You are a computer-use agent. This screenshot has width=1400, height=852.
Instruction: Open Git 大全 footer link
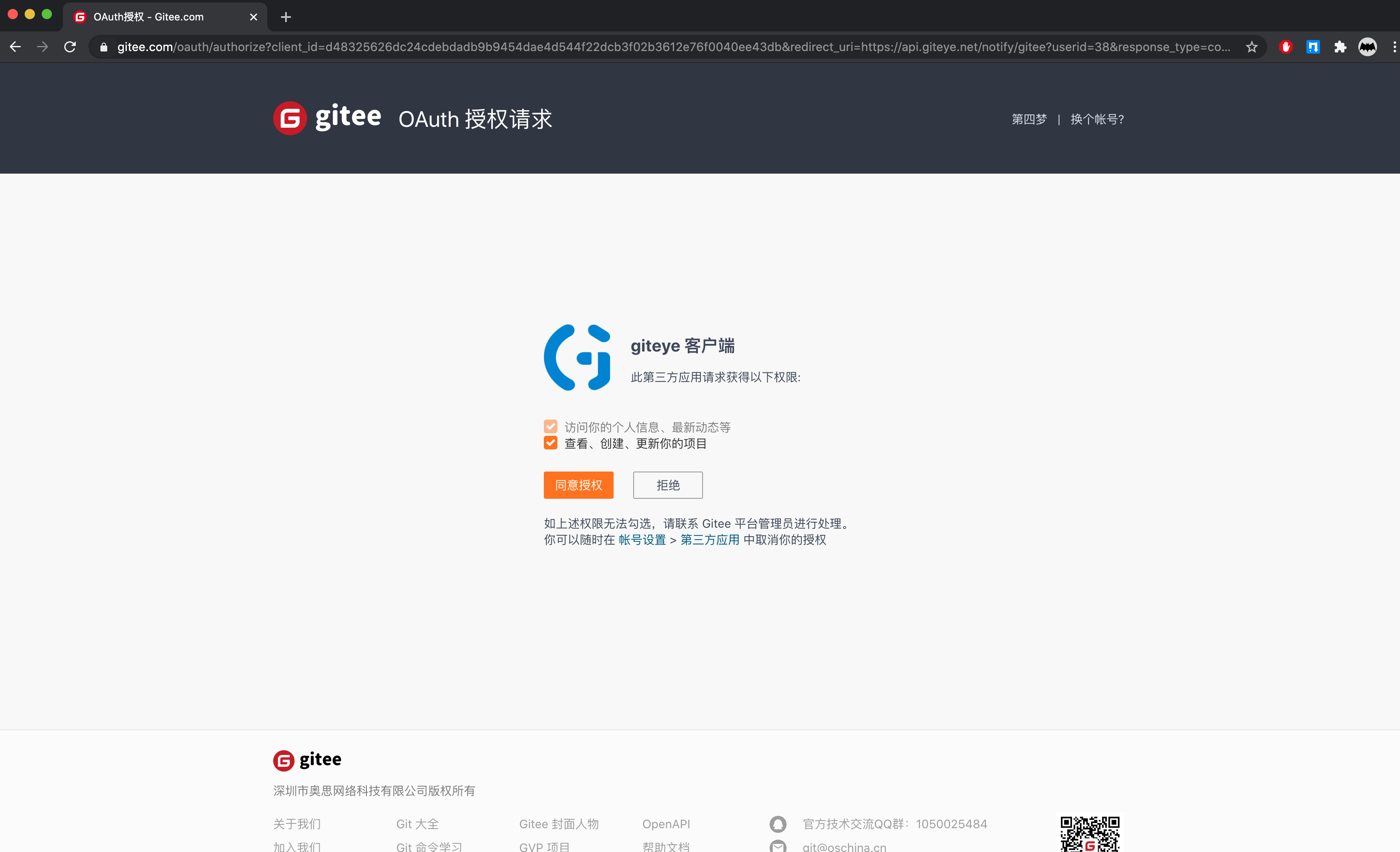pyautogui.click(x=417, y=823)
